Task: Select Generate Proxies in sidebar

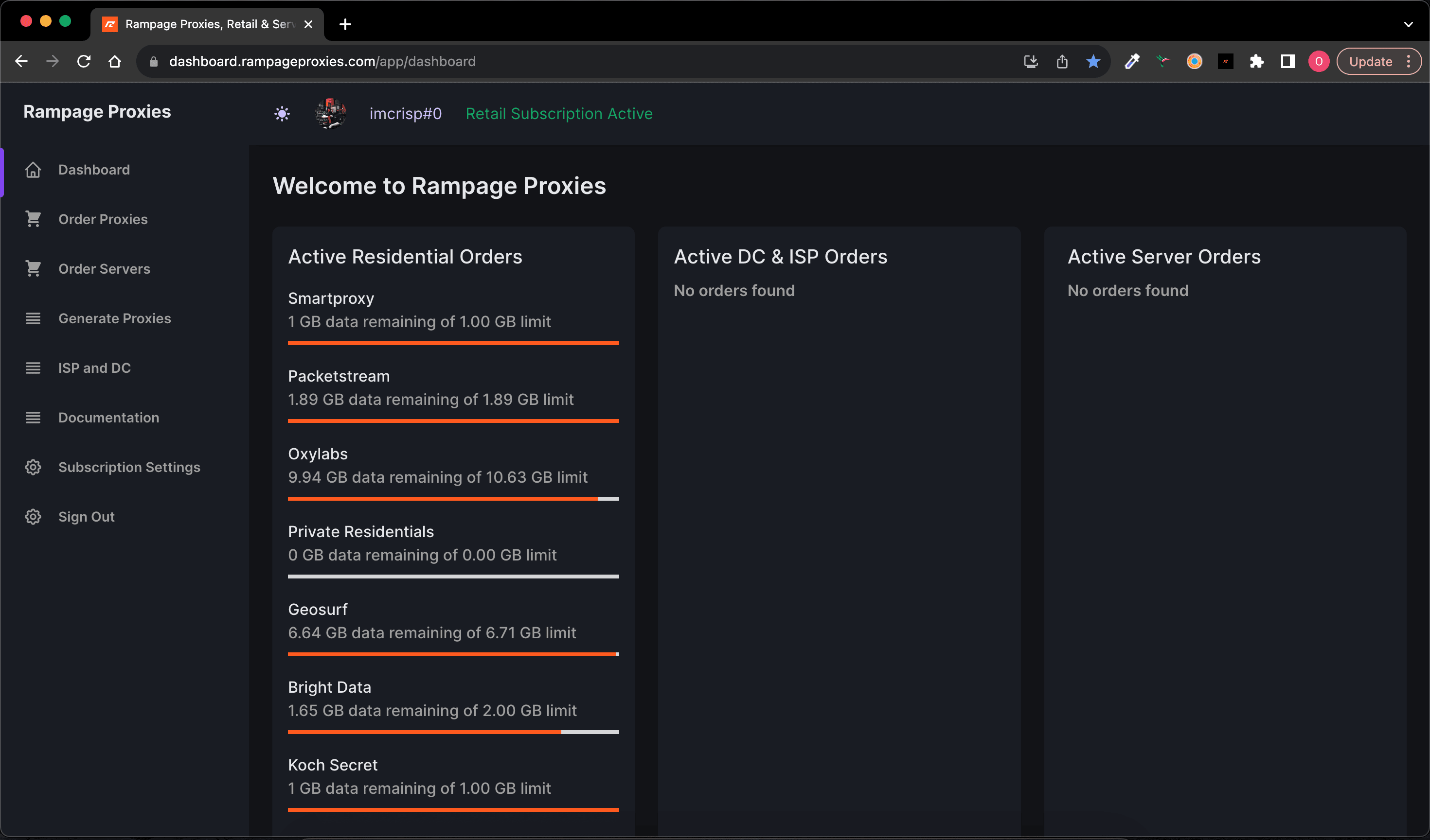Action: click(115, 318)
